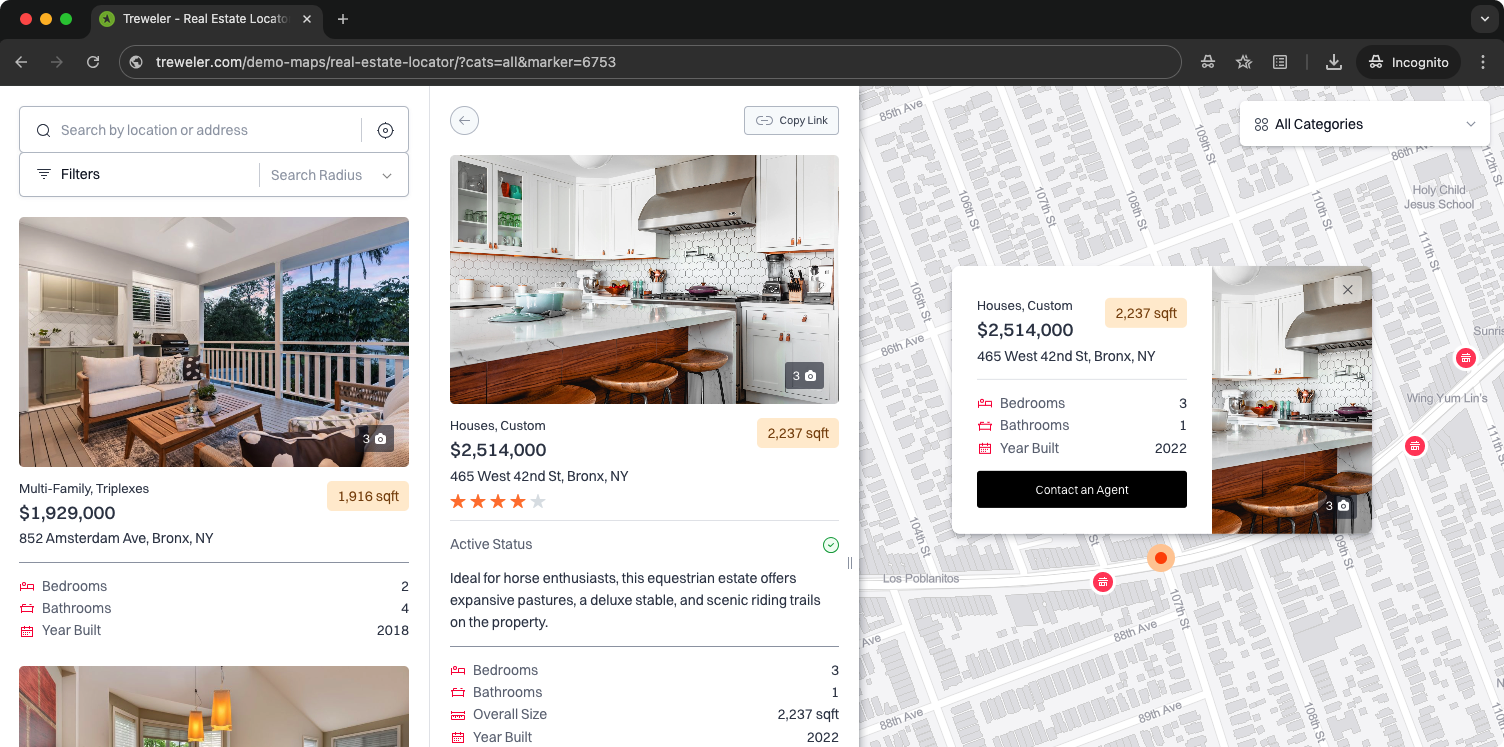Open a new browser tab
Image resolution: width=1504 pixels, height=747 pixels.
click(x=343, y=19)
